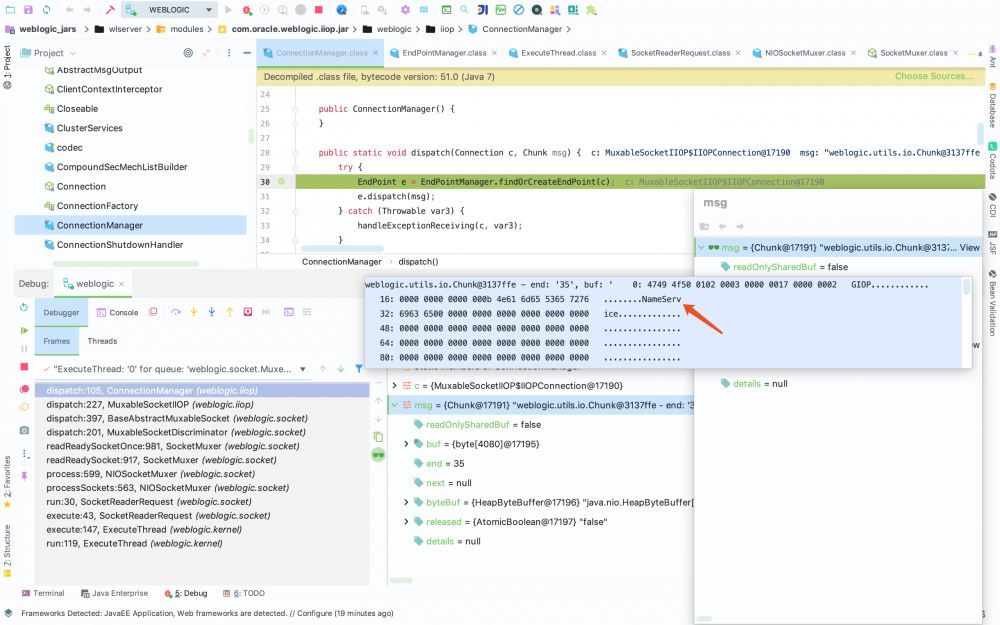Open Settings via the gear icon
The image size is (1000, 625).
point(406,9)
